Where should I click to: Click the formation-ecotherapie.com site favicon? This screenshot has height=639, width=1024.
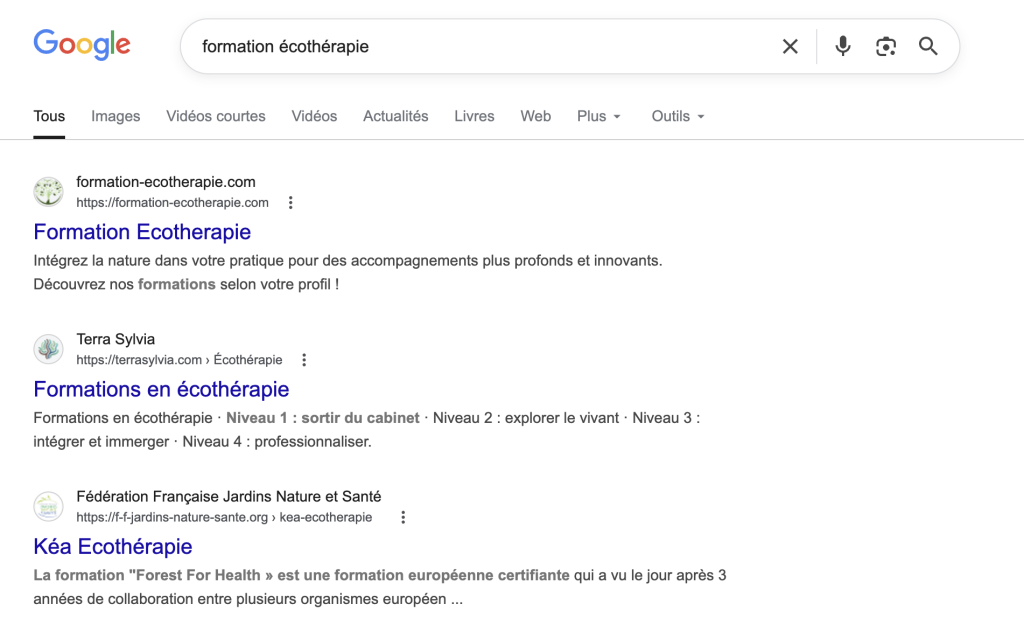(x=48, y=191)
